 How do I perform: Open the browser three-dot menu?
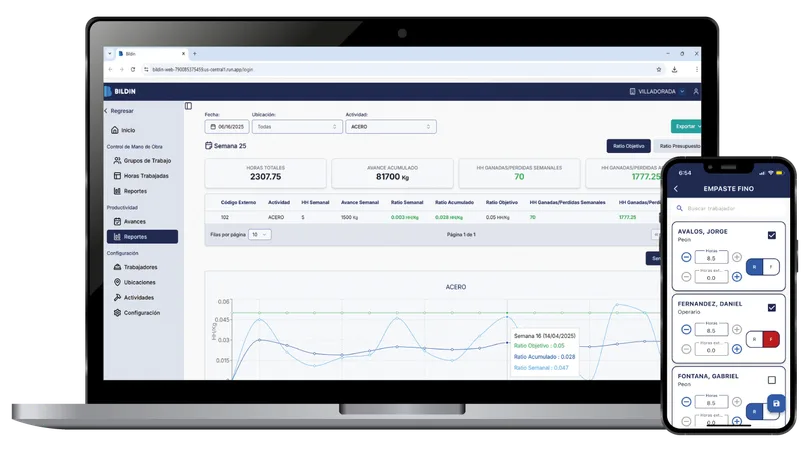[696, 69]
